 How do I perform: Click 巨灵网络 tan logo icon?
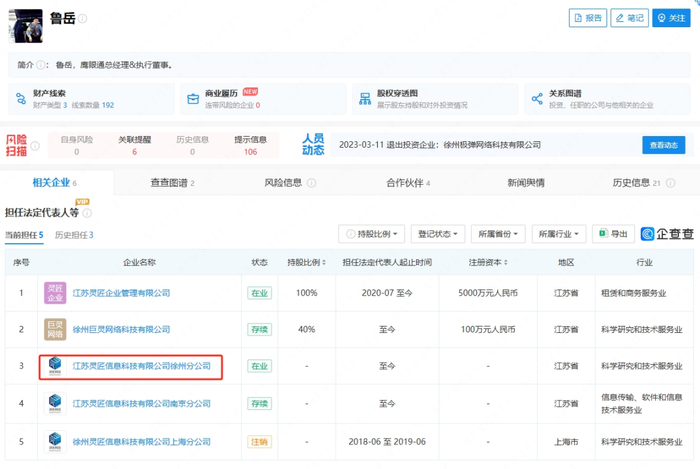[x=55, y=329]
